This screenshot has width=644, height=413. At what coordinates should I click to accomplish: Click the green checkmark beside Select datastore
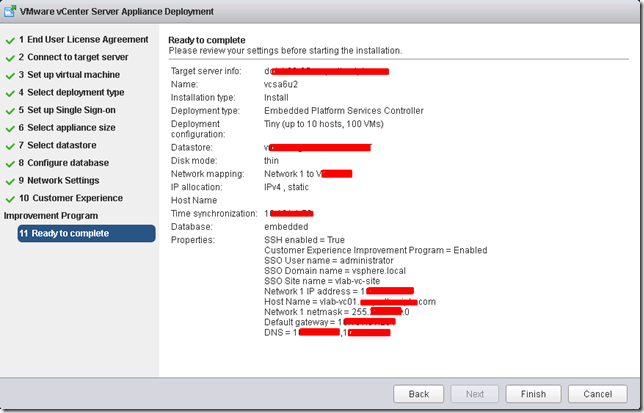pos(10,146)
